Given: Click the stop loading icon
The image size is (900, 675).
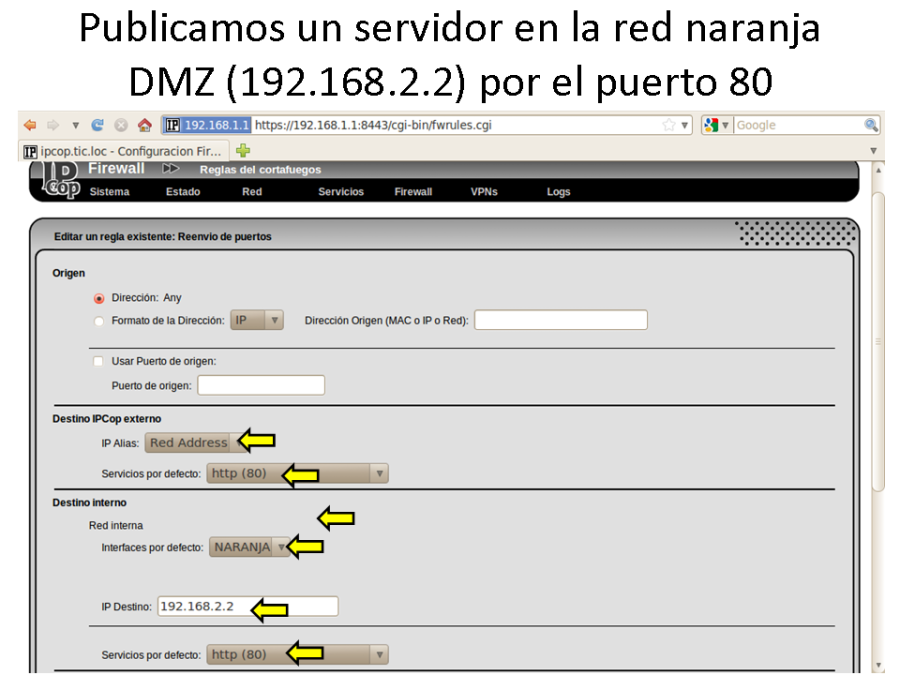Looking at the screenshot, I should (120, 125).
